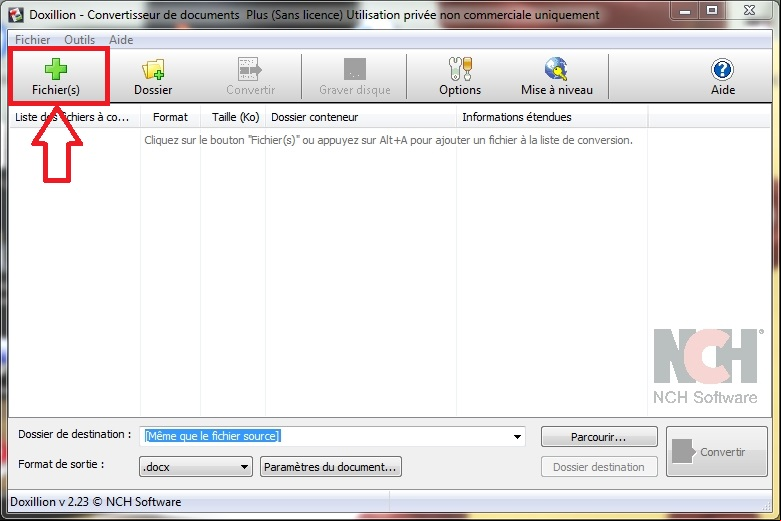Maximize the Doxillion window
The width and height of the screenshot is (781, 521).
click(713, 10)
